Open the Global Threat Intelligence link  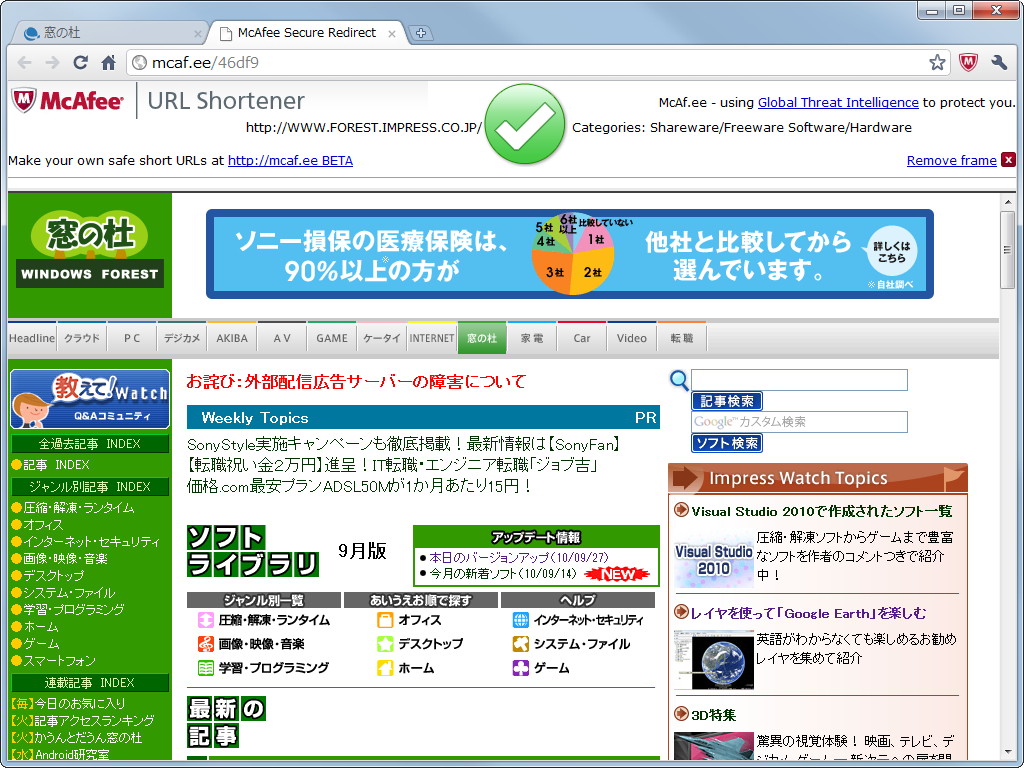coord(837,102)
